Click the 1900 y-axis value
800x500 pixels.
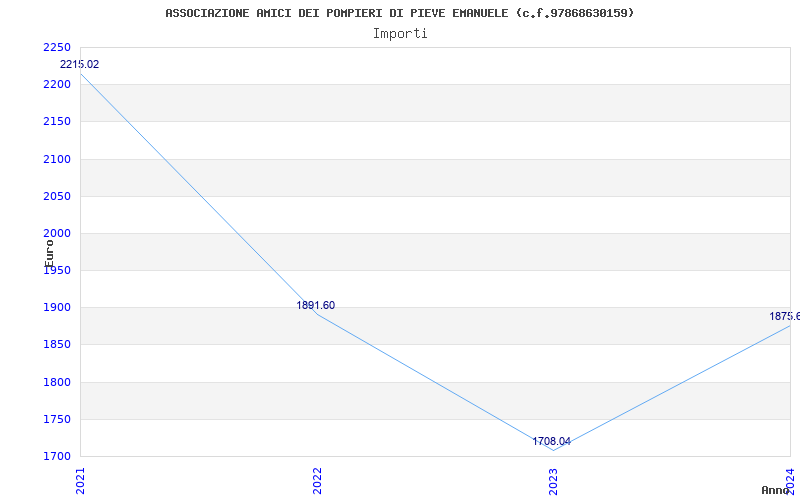pyautogui.click(x=57, y=308)
